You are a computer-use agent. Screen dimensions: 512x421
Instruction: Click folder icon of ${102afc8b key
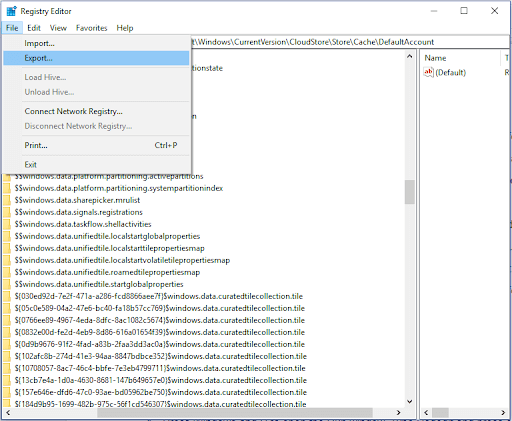(x=7, y=356)
